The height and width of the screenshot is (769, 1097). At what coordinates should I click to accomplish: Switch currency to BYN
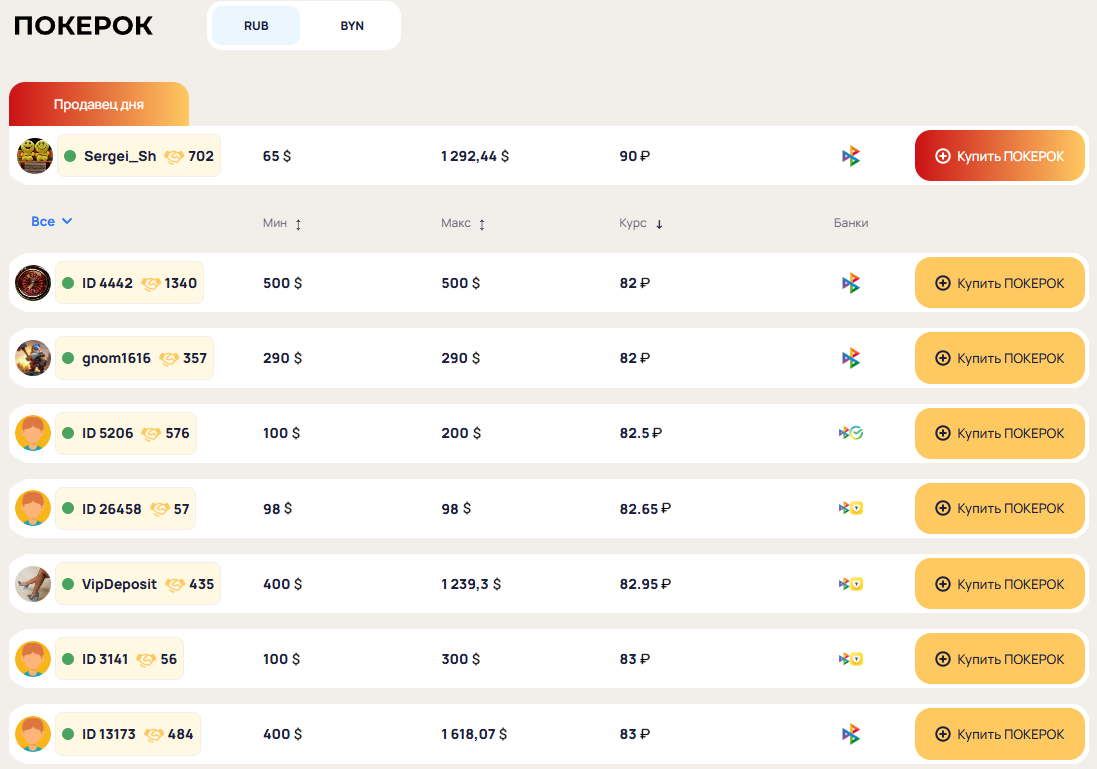(x=352, y=26)
